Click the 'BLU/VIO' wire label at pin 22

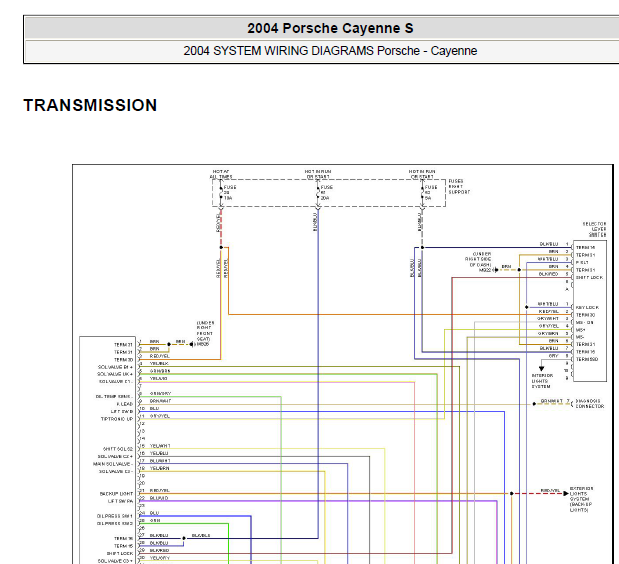point(159,498)
